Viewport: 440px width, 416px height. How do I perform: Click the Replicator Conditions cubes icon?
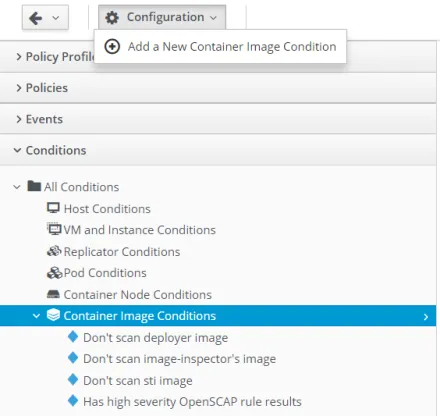54,251
